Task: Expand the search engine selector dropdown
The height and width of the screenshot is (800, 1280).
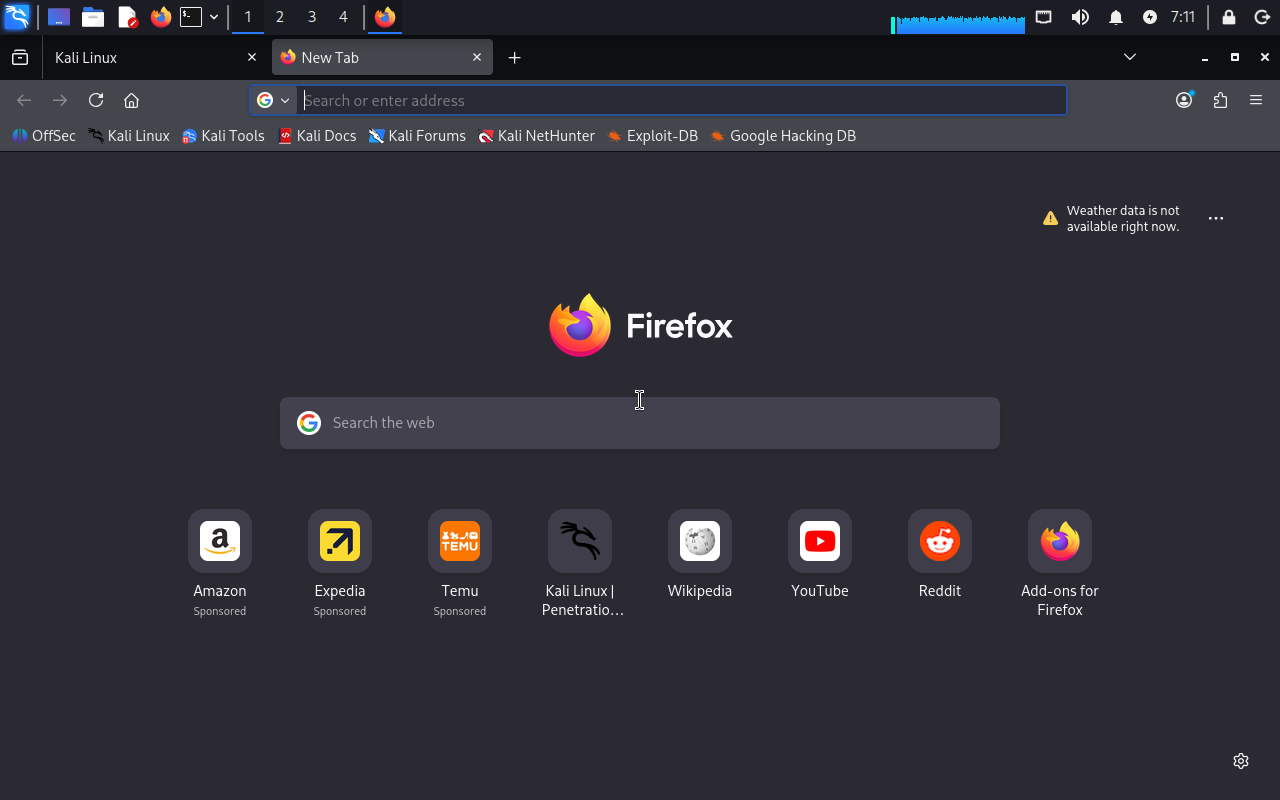Action: [x=273, y=100]
